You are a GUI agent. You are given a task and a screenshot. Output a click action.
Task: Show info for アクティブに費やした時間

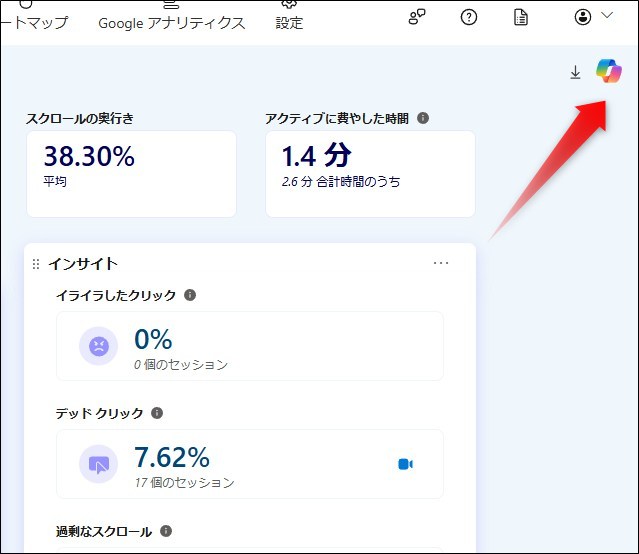(x=423, y=118)
